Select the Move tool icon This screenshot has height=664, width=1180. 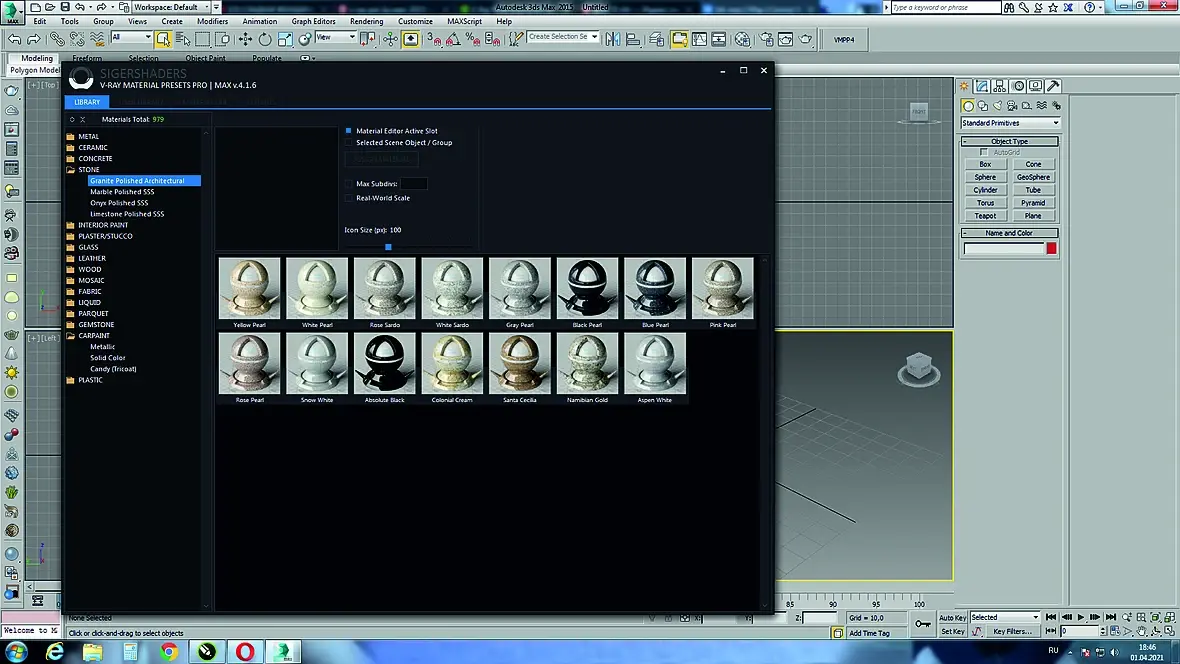pyautogui.click(x=245, y=39)
